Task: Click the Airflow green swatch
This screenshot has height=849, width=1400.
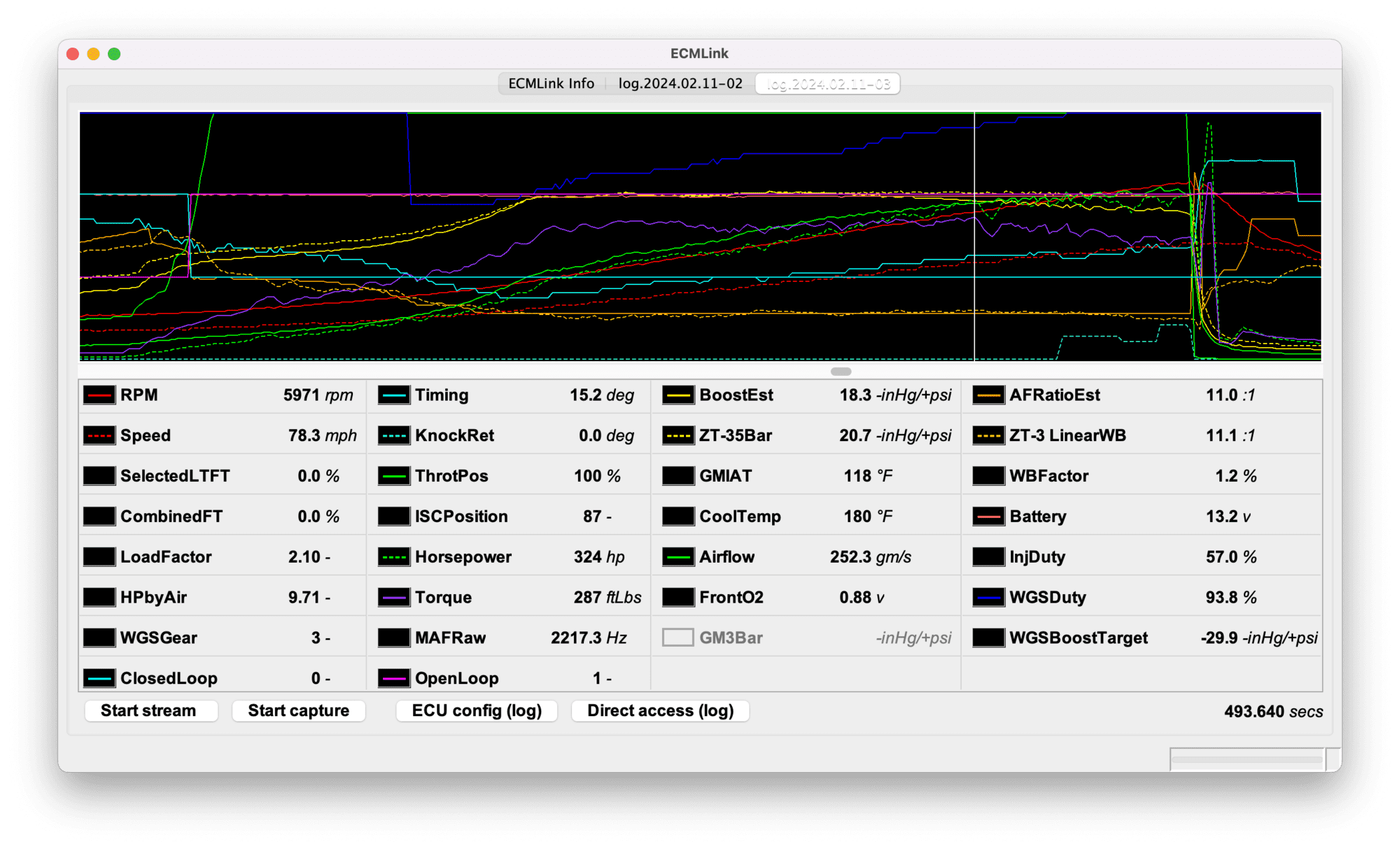Action: click(678, 557)
